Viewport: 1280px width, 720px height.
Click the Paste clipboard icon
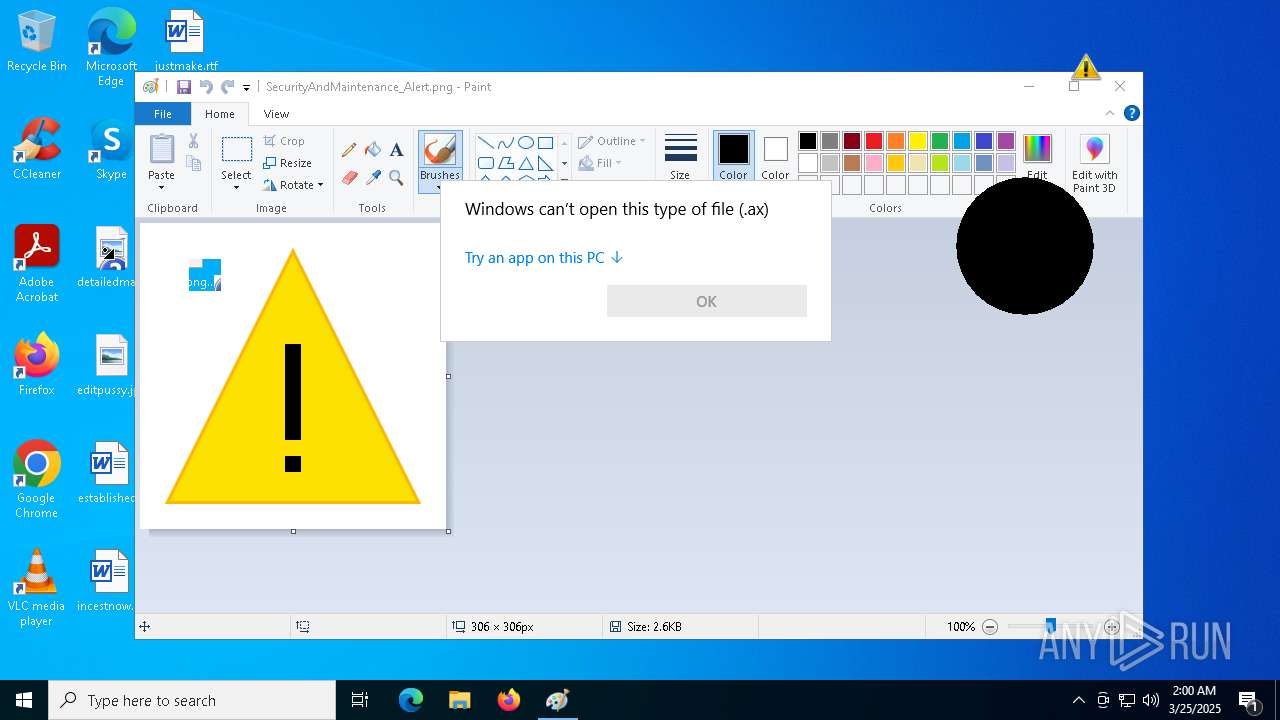(x=161, y=149)
